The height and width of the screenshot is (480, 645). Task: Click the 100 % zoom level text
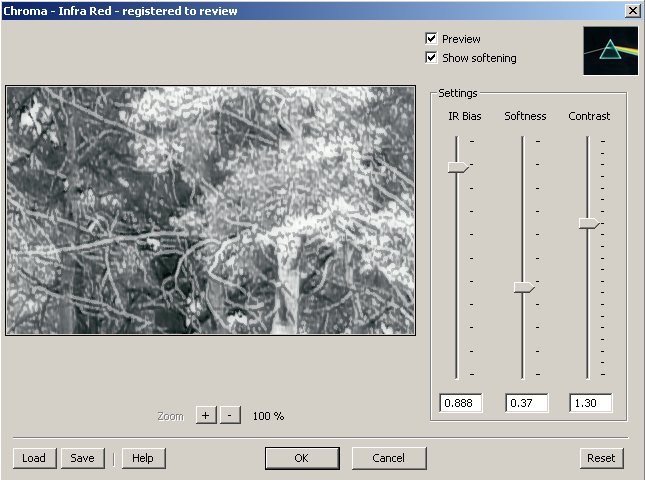(x=268, y=416)
